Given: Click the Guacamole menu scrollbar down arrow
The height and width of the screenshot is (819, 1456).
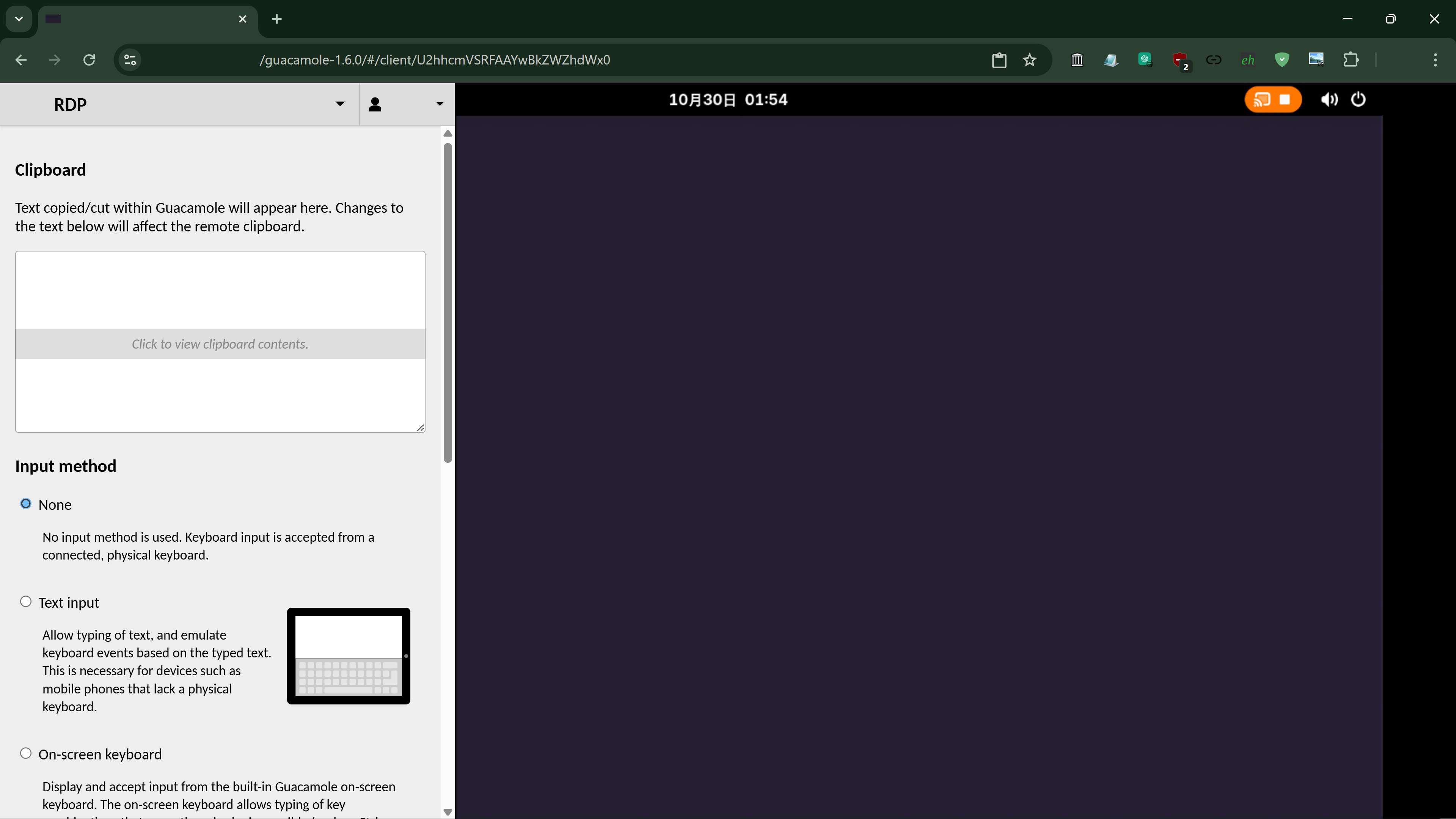Looking at the screenshot, I should click(448, 812).
